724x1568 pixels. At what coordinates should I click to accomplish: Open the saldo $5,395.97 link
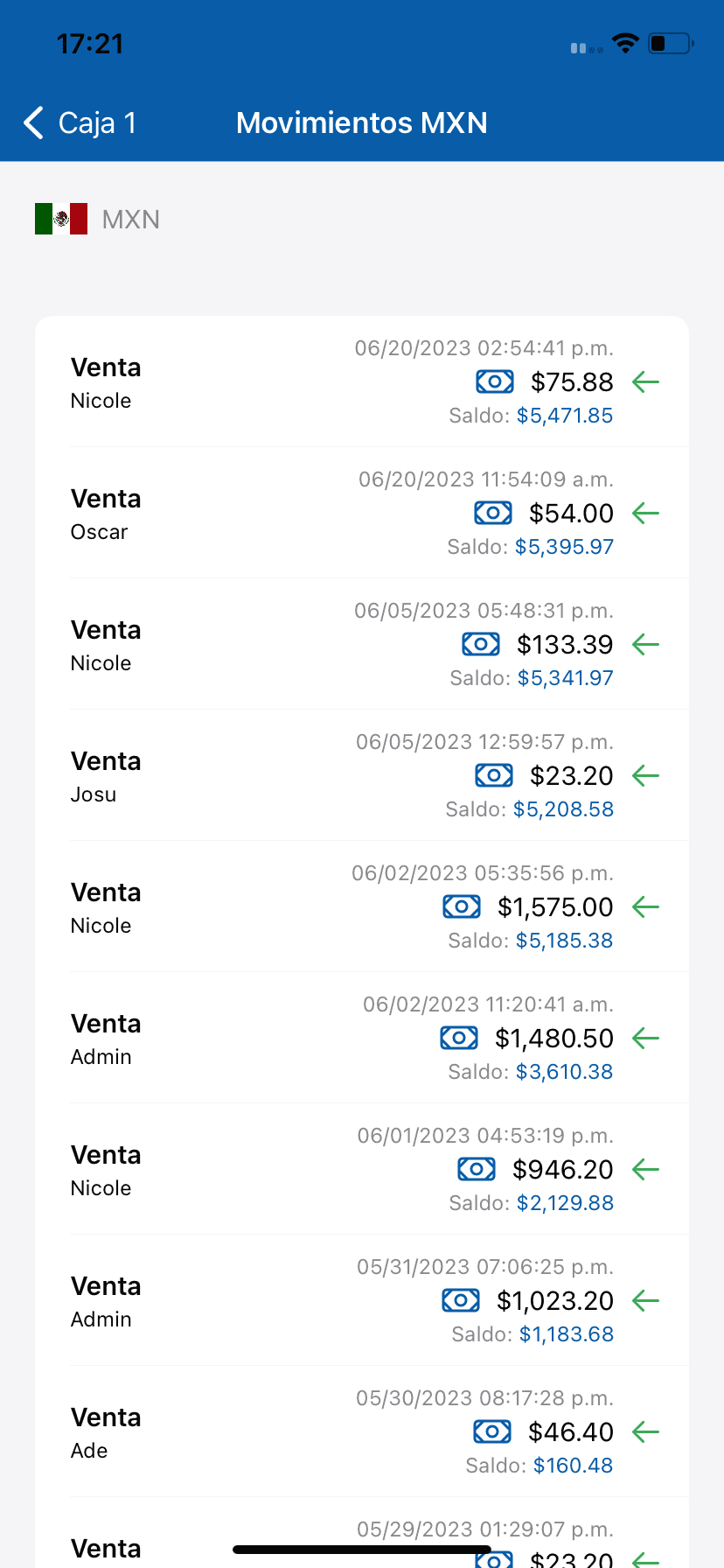tap(564, 547)
